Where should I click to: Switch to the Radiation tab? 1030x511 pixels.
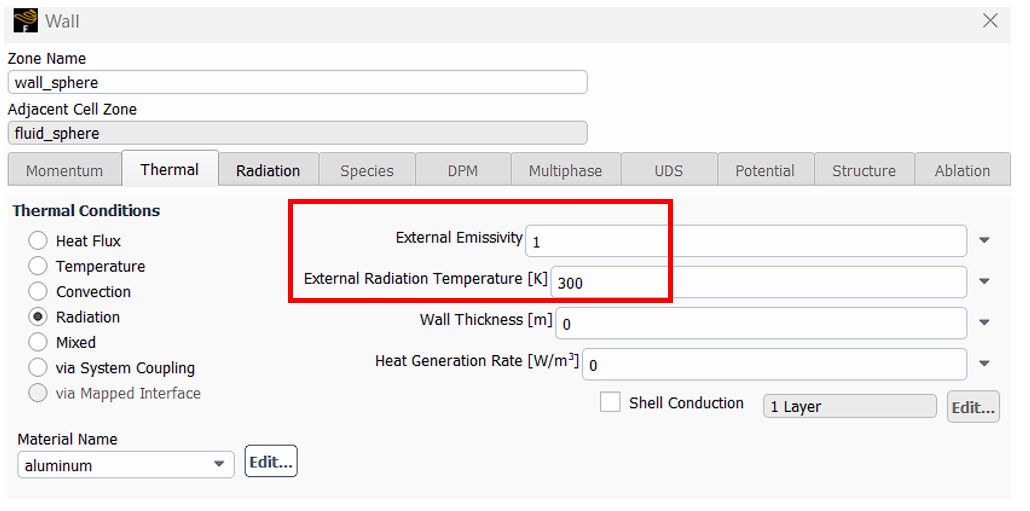pos(268,171)
